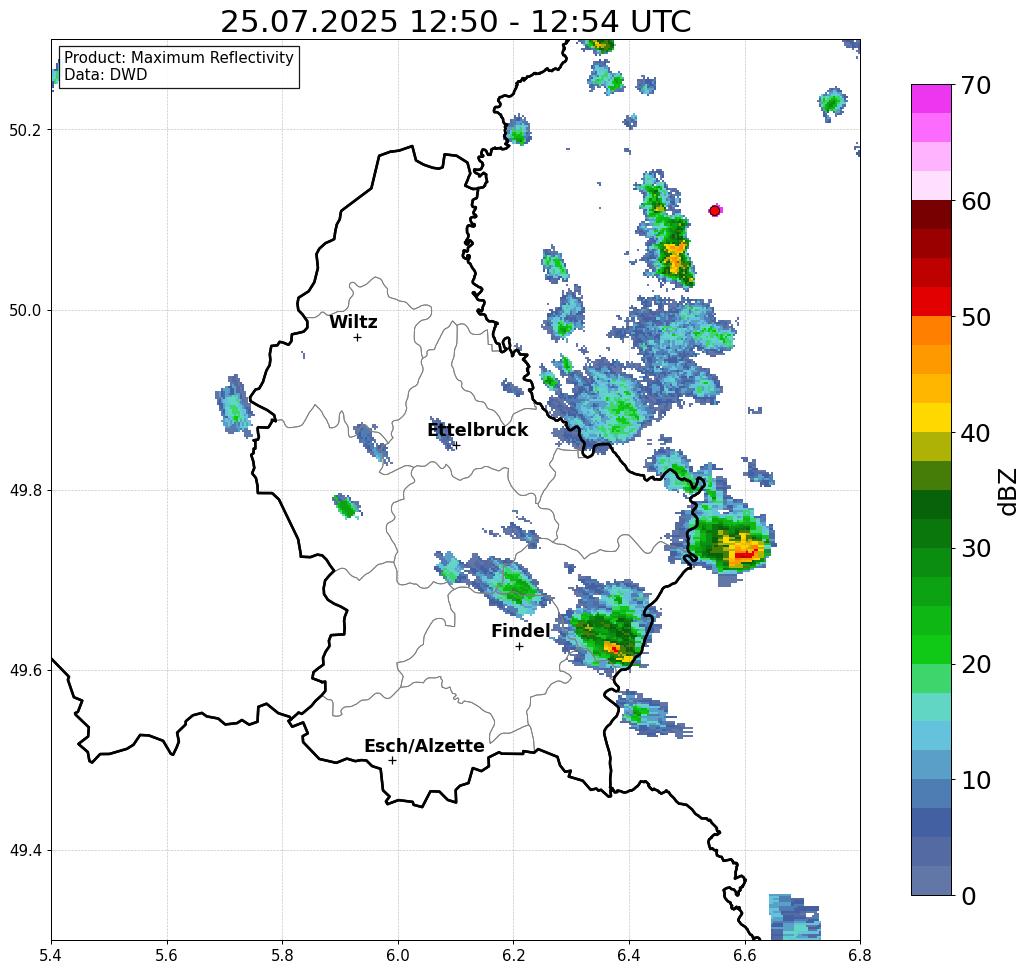Click the red storm core east of 6.5E near 49.73N
The height and width of the screenshot is (973, 1029).
(746, 554)
